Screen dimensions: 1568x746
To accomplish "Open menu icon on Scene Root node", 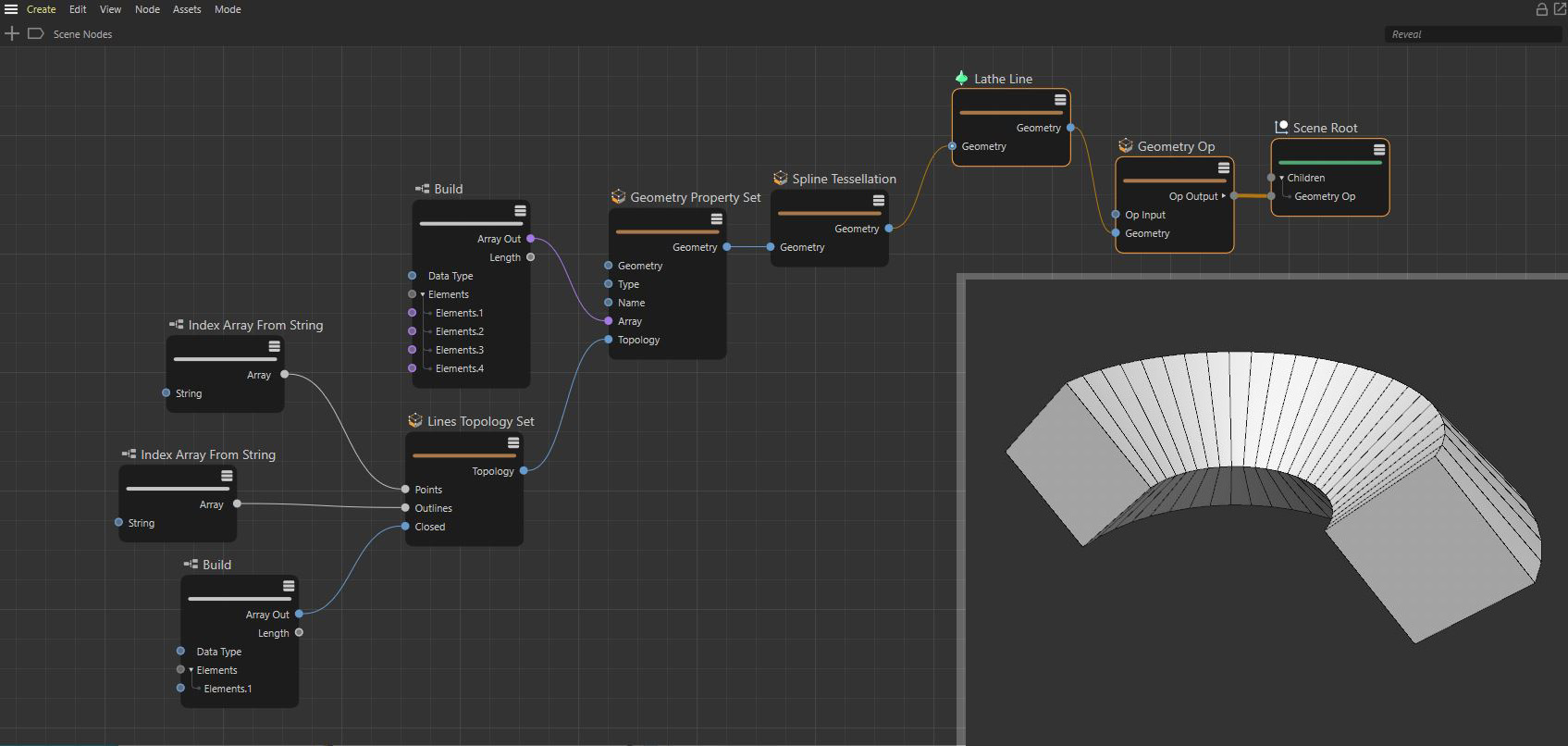I will [1378, 149].
